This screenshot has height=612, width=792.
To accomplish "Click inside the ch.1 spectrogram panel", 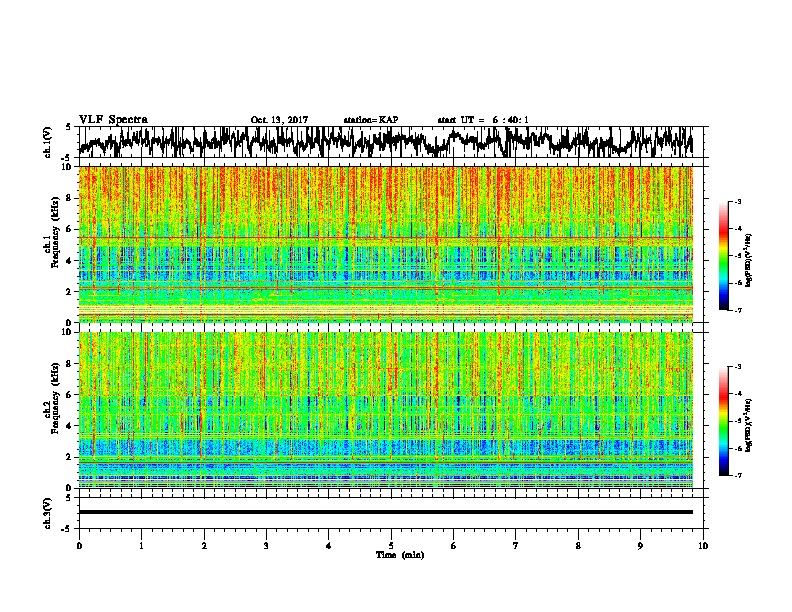I will point(386,244).
